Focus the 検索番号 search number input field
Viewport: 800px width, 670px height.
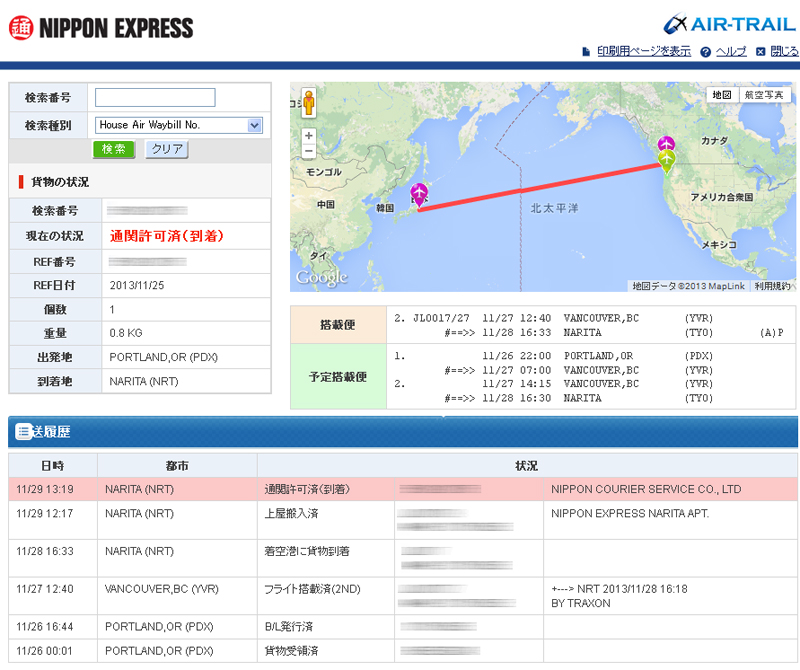tap(155, 97)
